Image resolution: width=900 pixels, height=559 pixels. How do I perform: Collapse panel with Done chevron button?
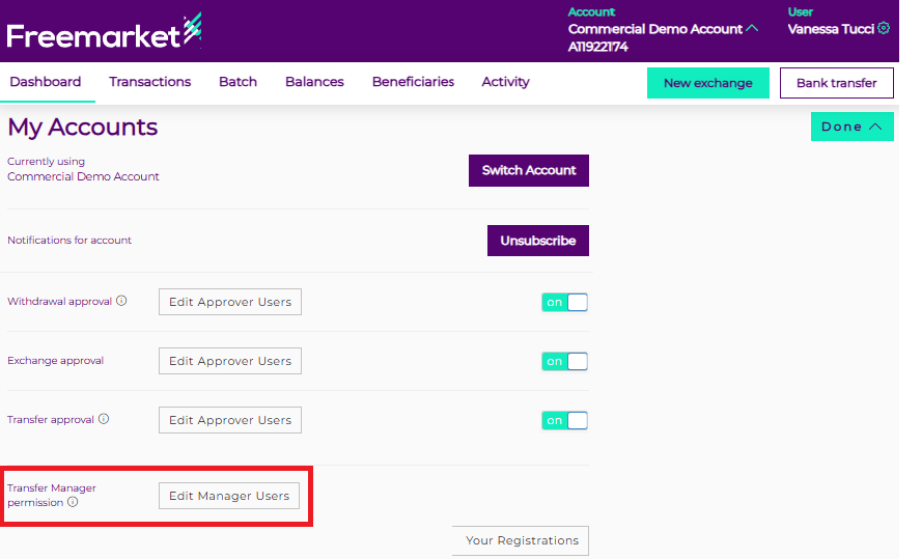pyautogui.click(x=852, y=127)
